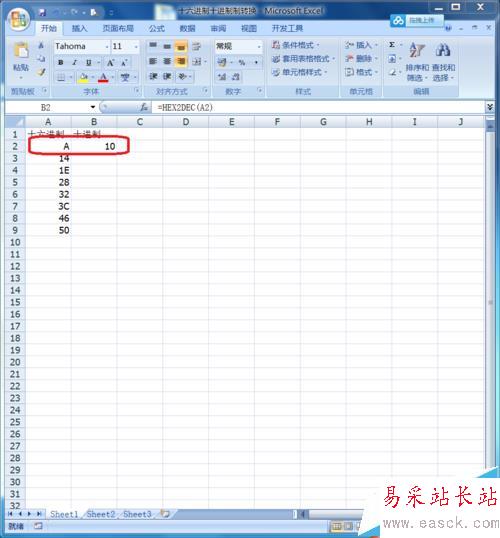Click the accounting number format icon
The image size is (500, 538).
click(222, 62)
